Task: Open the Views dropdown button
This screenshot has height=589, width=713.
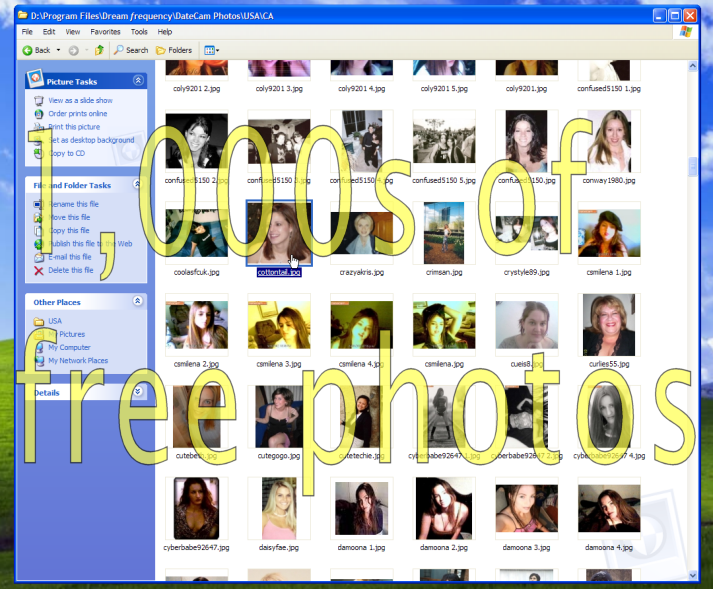Action: [x=211, y=50]
